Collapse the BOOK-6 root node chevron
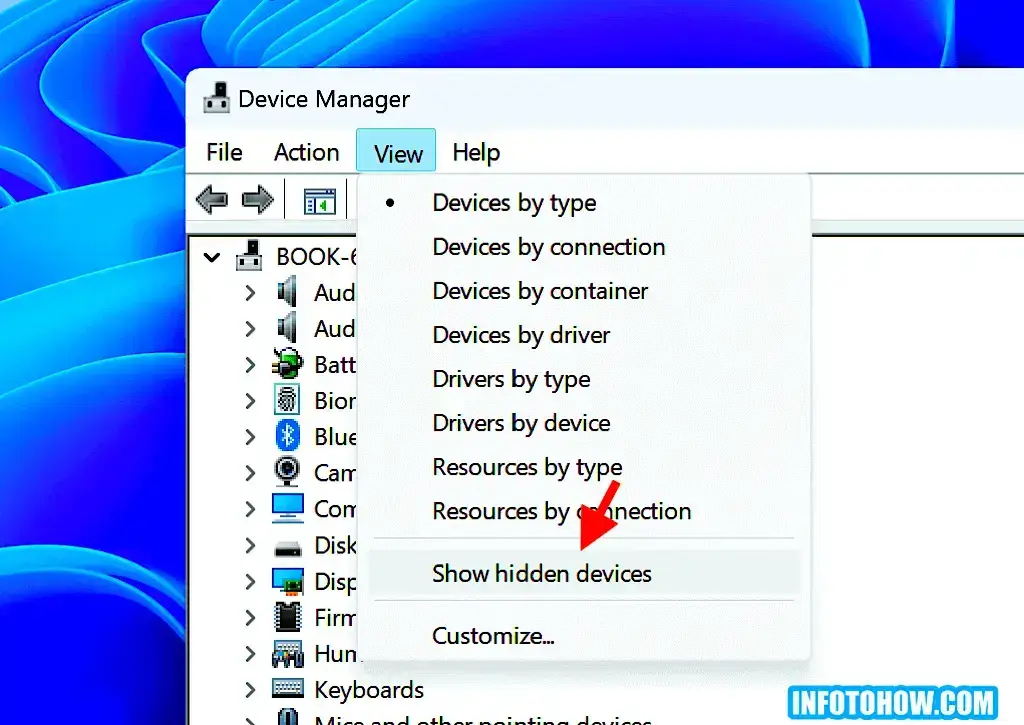The image size is (1024, 725). click(212, 257)
